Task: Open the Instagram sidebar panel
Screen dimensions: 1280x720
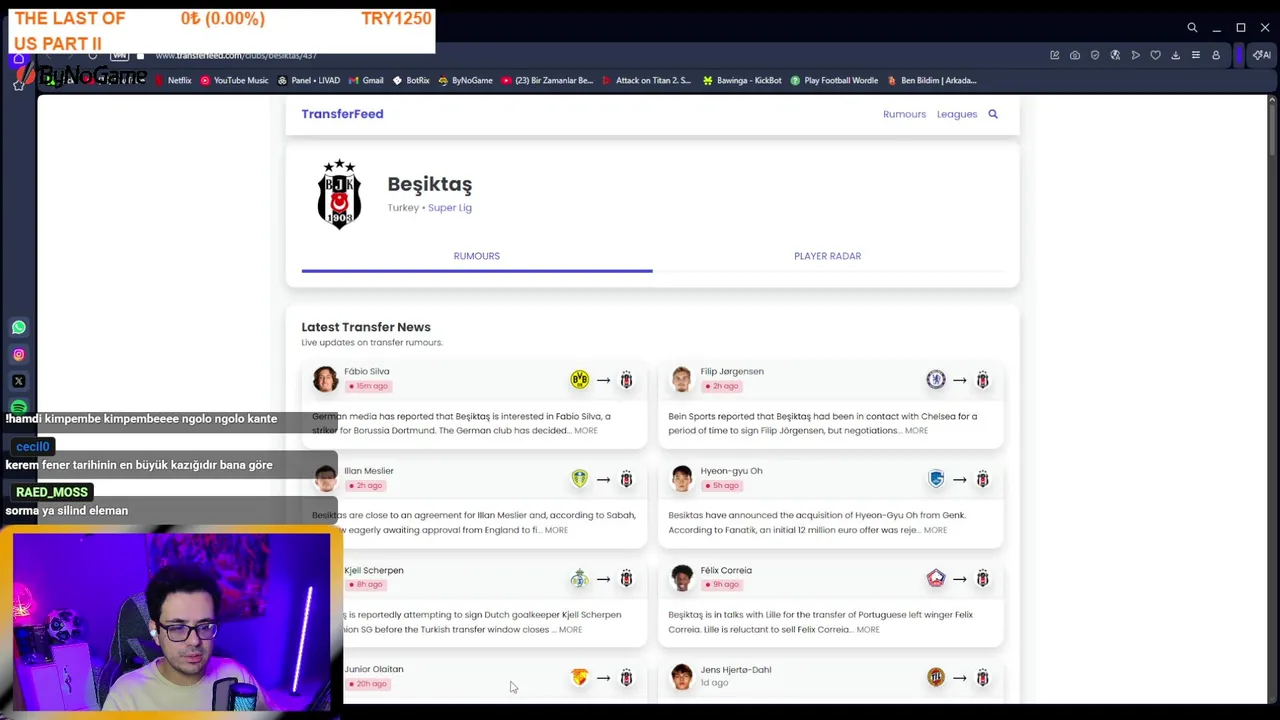Action: [18, 354]
